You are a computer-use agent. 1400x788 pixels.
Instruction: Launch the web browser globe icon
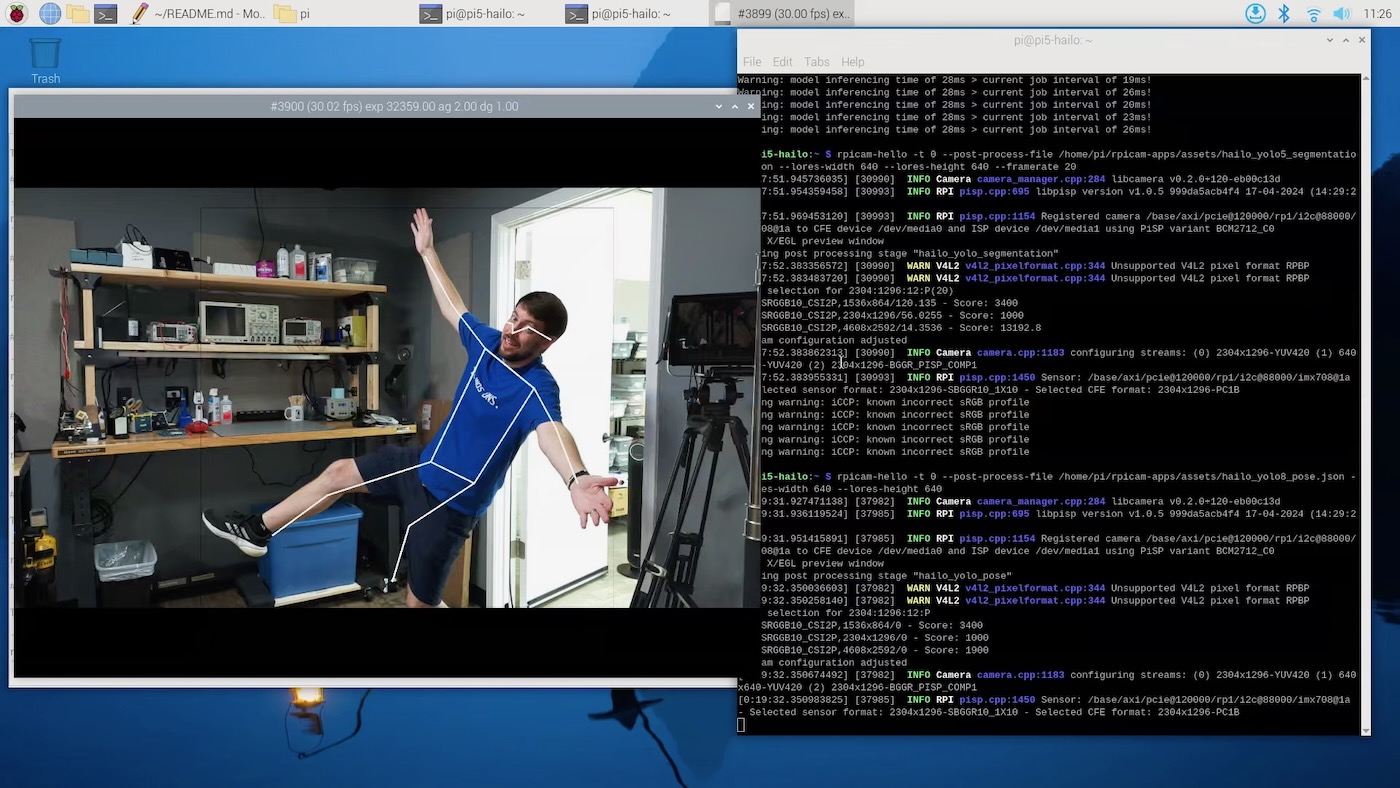click(x=50, y=13)
